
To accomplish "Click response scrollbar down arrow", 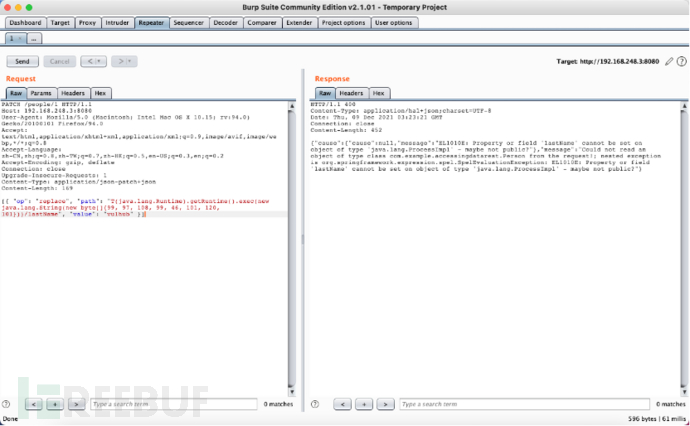I will coord(684,392).
